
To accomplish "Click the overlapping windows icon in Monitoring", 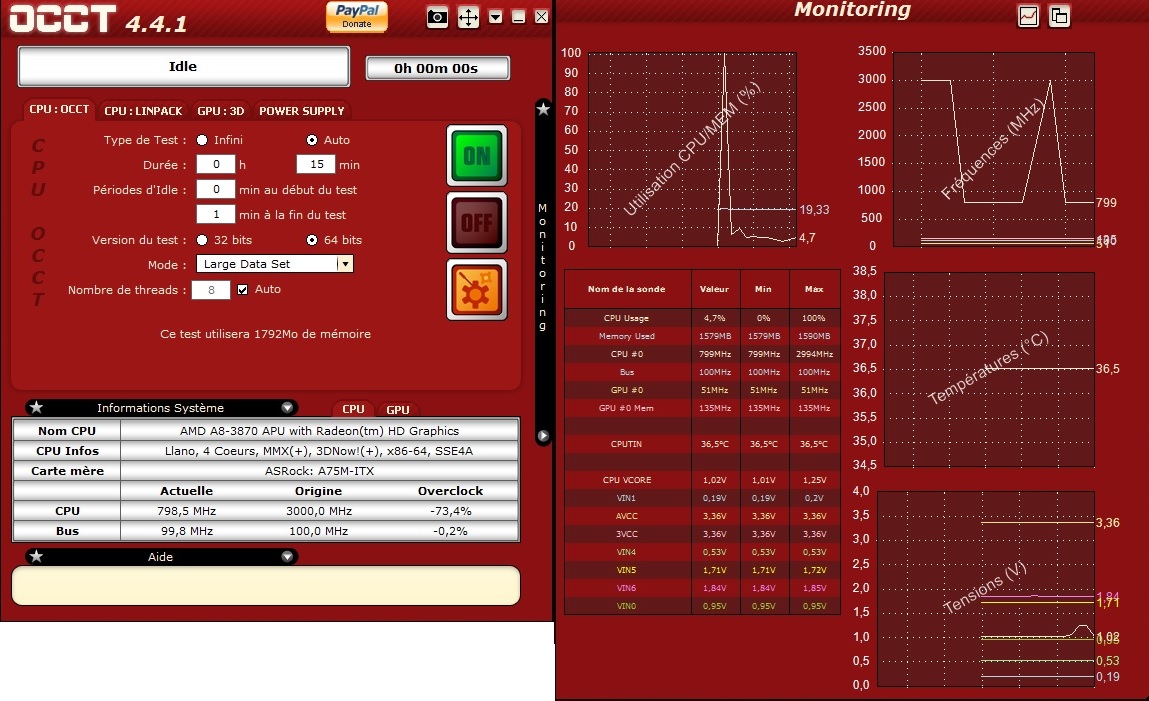I will coord(1059,15).
